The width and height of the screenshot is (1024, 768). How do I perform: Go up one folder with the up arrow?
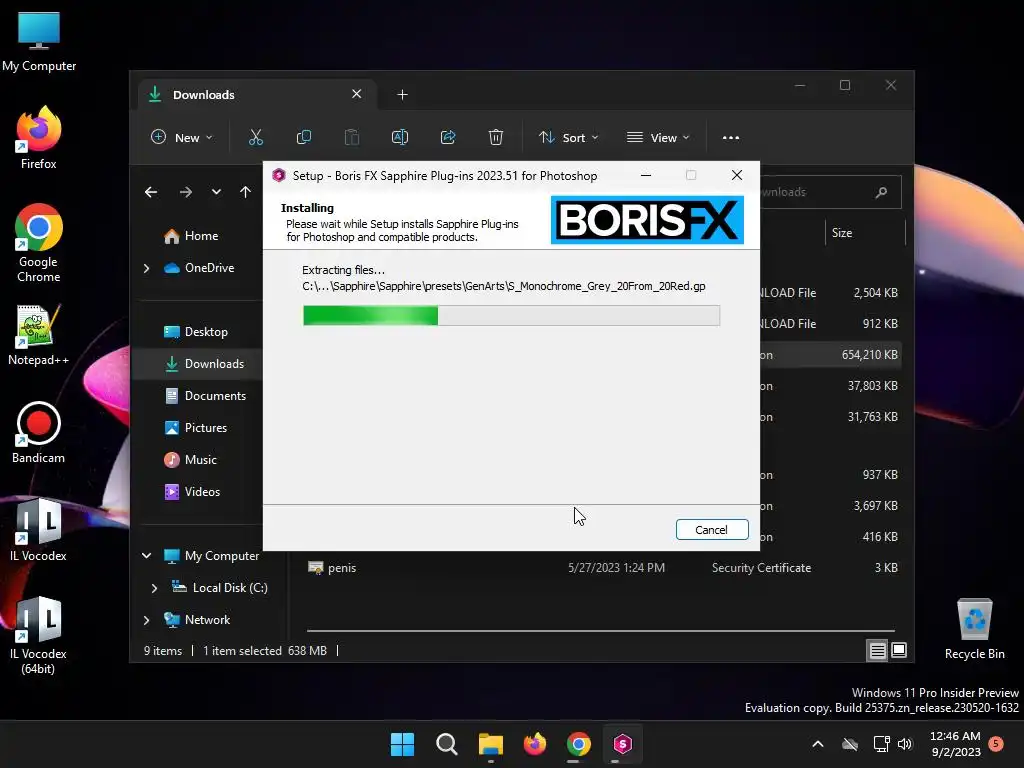[x=246, y=192]
